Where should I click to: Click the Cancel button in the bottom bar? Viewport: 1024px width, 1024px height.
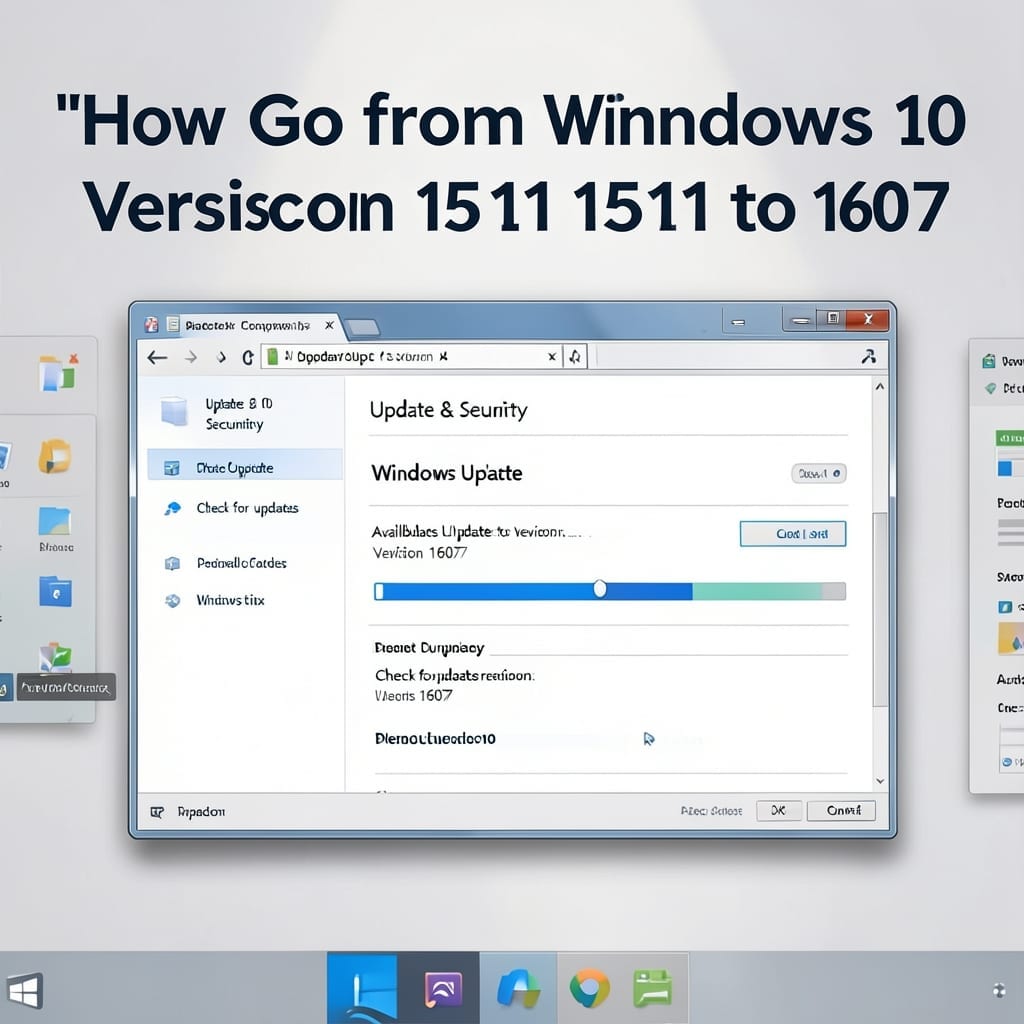841,810
